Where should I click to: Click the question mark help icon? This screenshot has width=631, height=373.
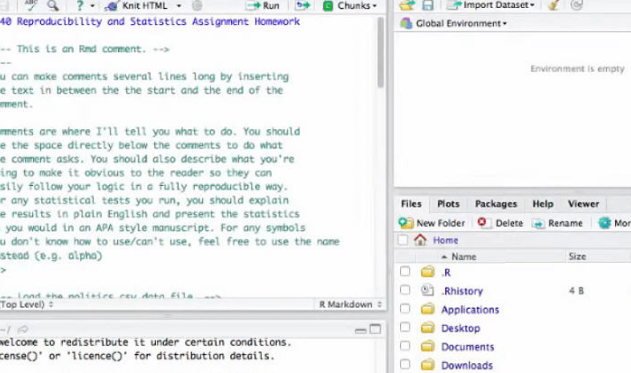(80, 6)
